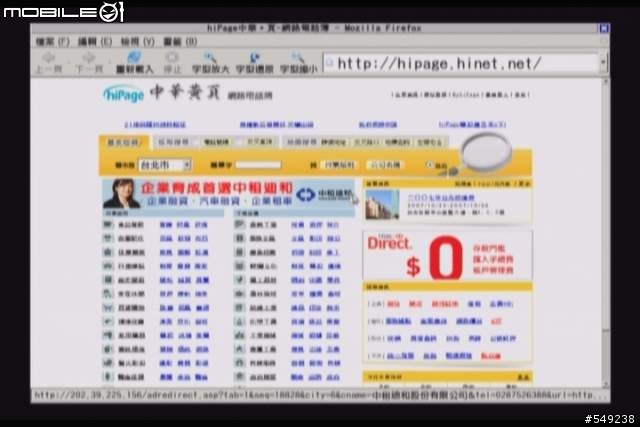Viewport: 640px width, 427px height.
Task: Open the 檔案 (F) menu
Action: (52, 42)
